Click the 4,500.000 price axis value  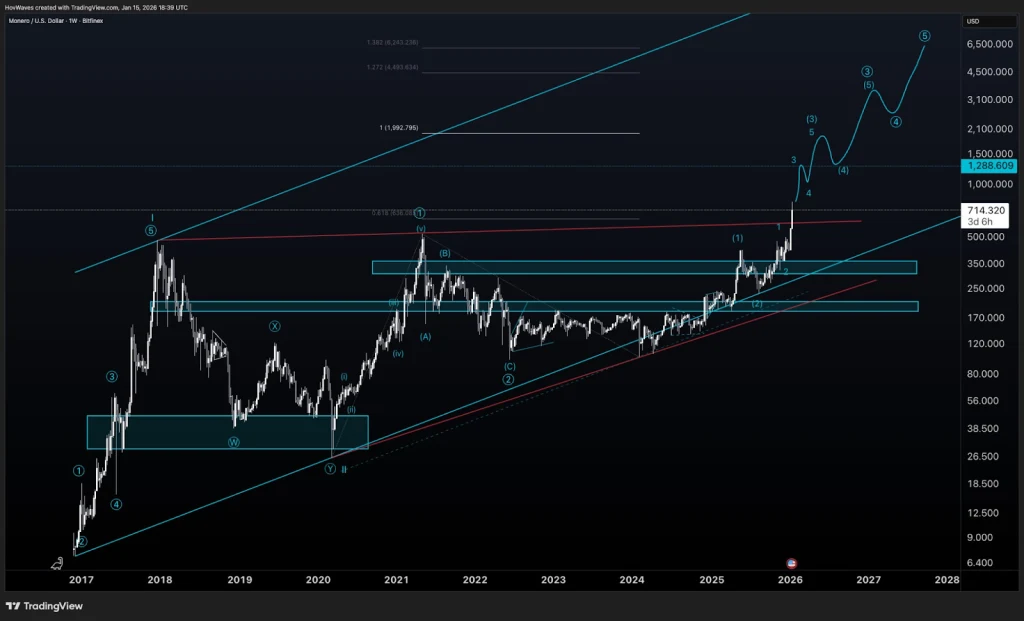pyautogui.click(x=990, y=72)
